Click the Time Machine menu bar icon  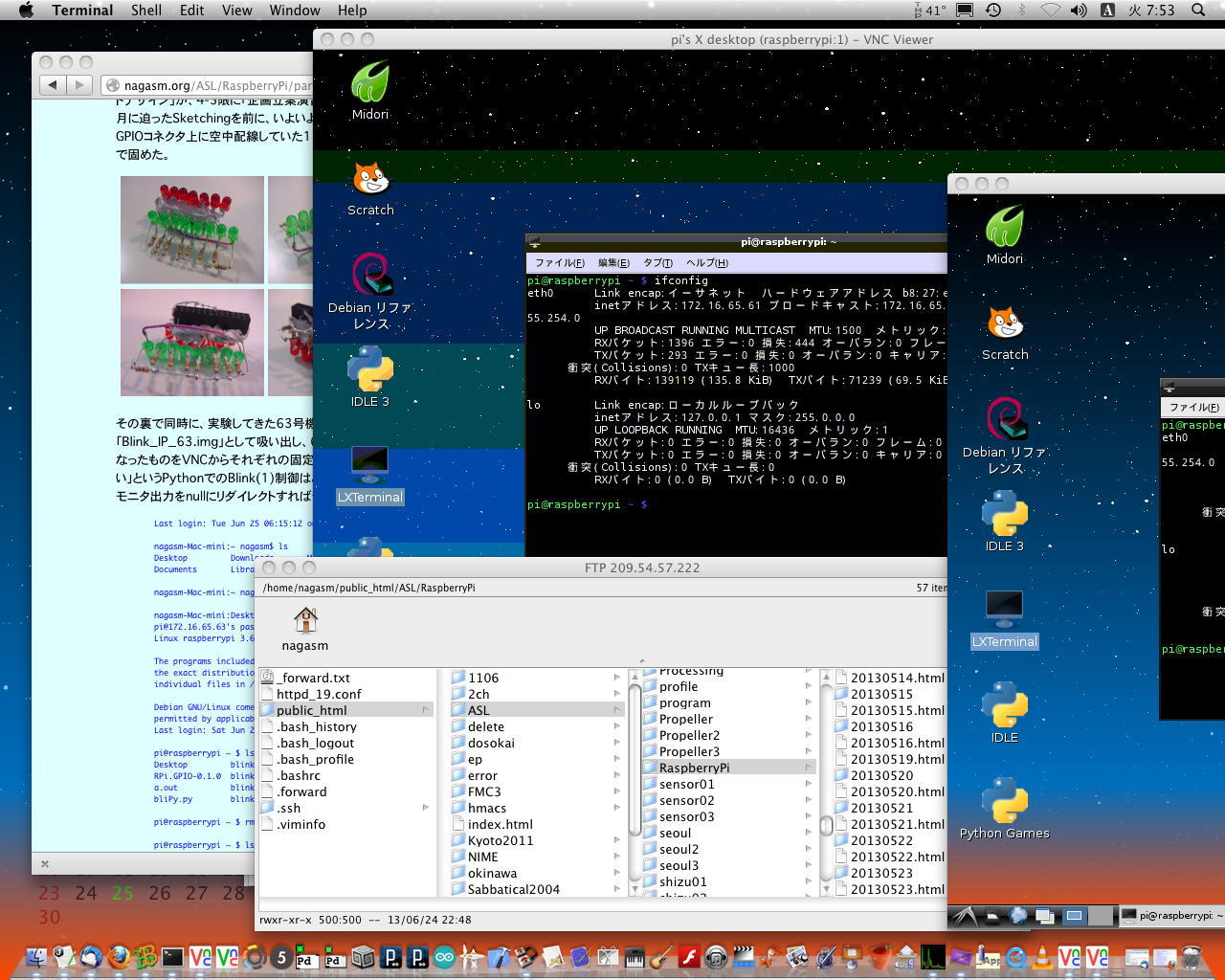click(993, 11)
